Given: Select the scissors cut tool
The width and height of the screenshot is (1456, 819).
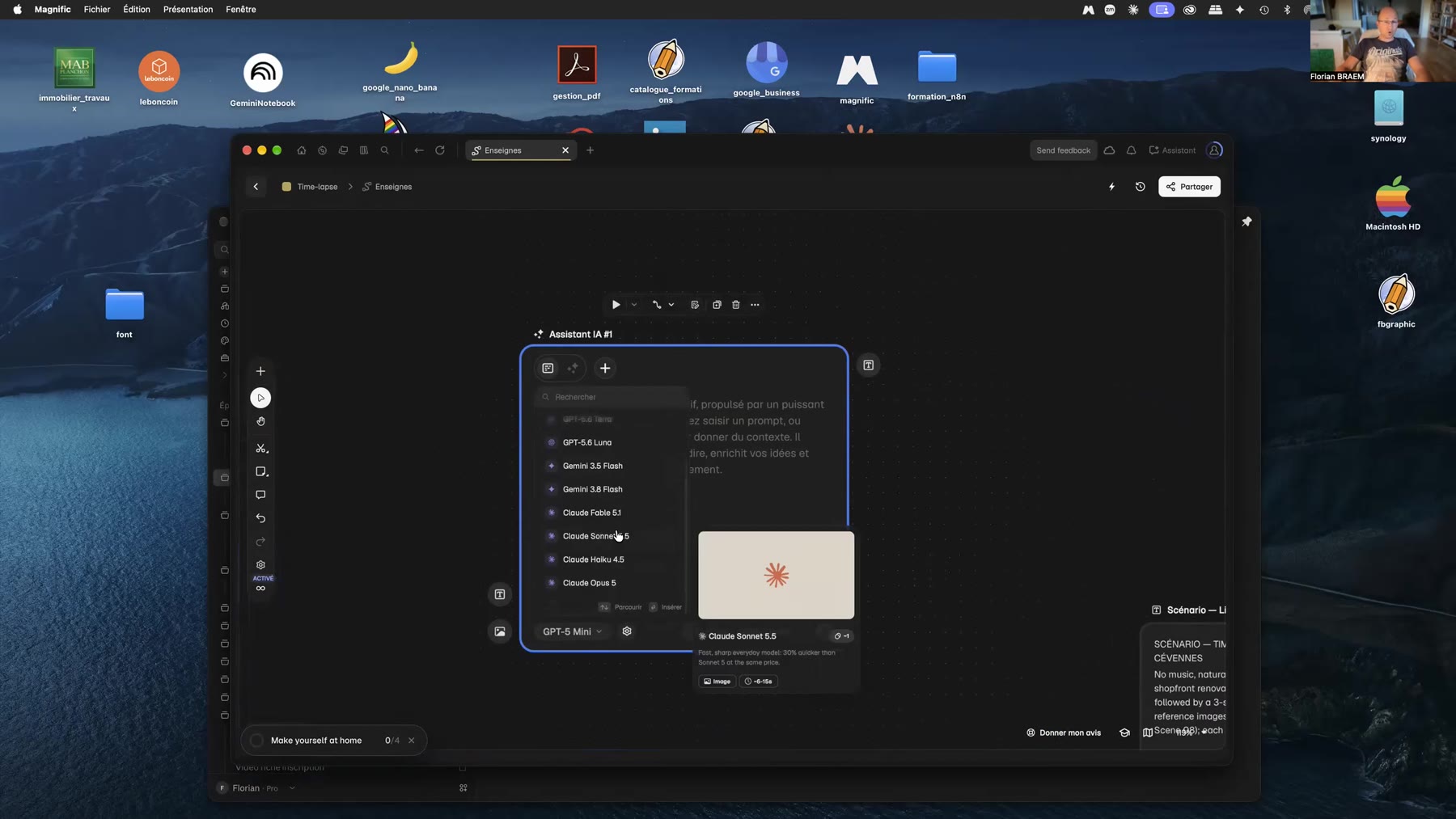Looking at the screenshot, I should pos(260,448).
